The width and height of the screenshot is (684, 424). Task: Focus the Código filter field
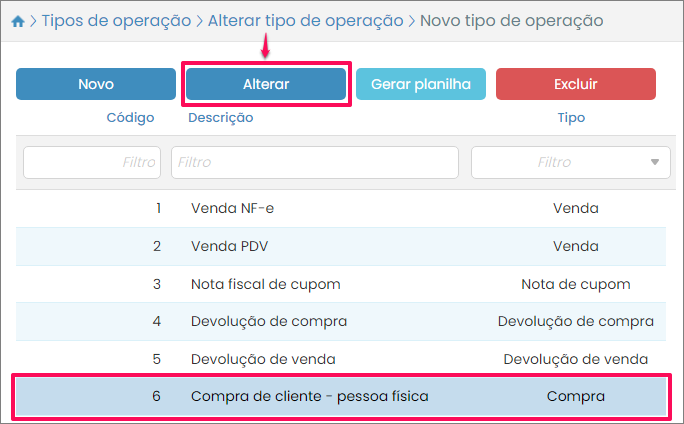[92, 162]
